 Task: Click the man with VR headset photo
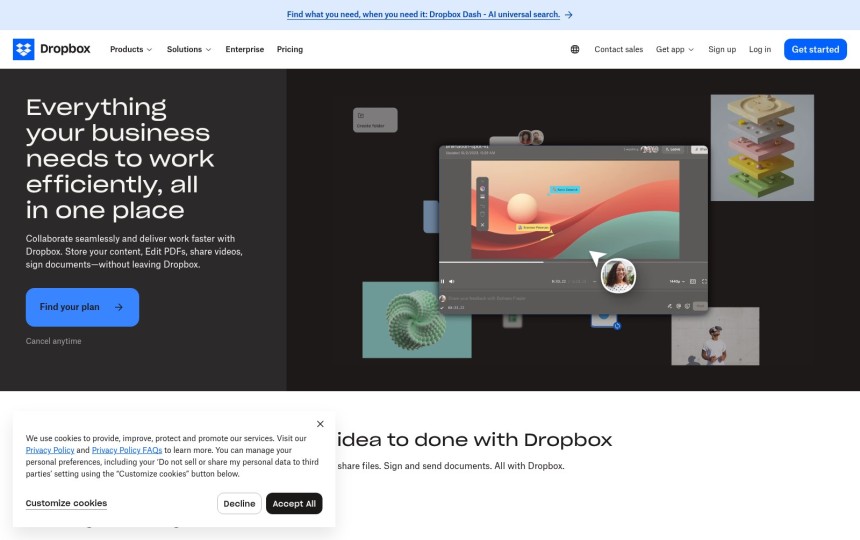(x=715, y=336)
